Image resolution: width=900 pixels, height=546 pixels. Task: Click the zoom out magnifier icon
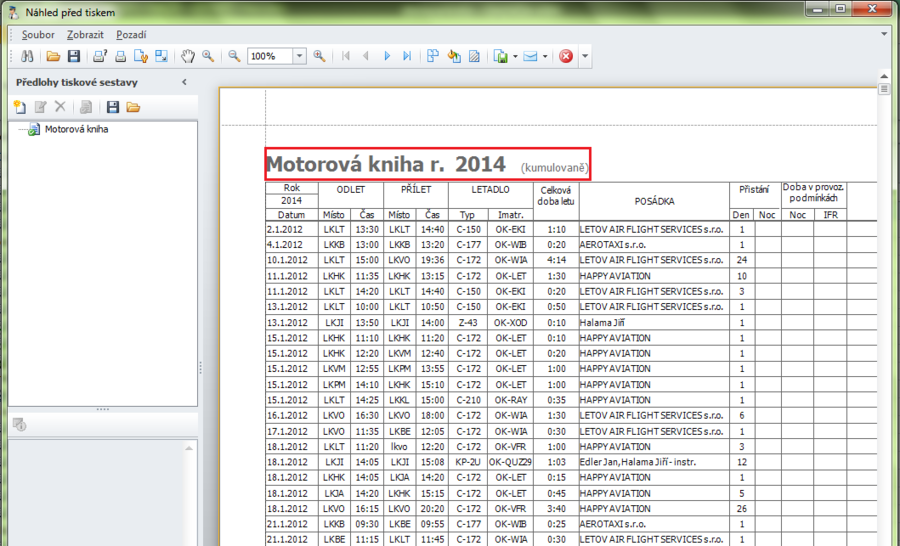tap(234, 57)
